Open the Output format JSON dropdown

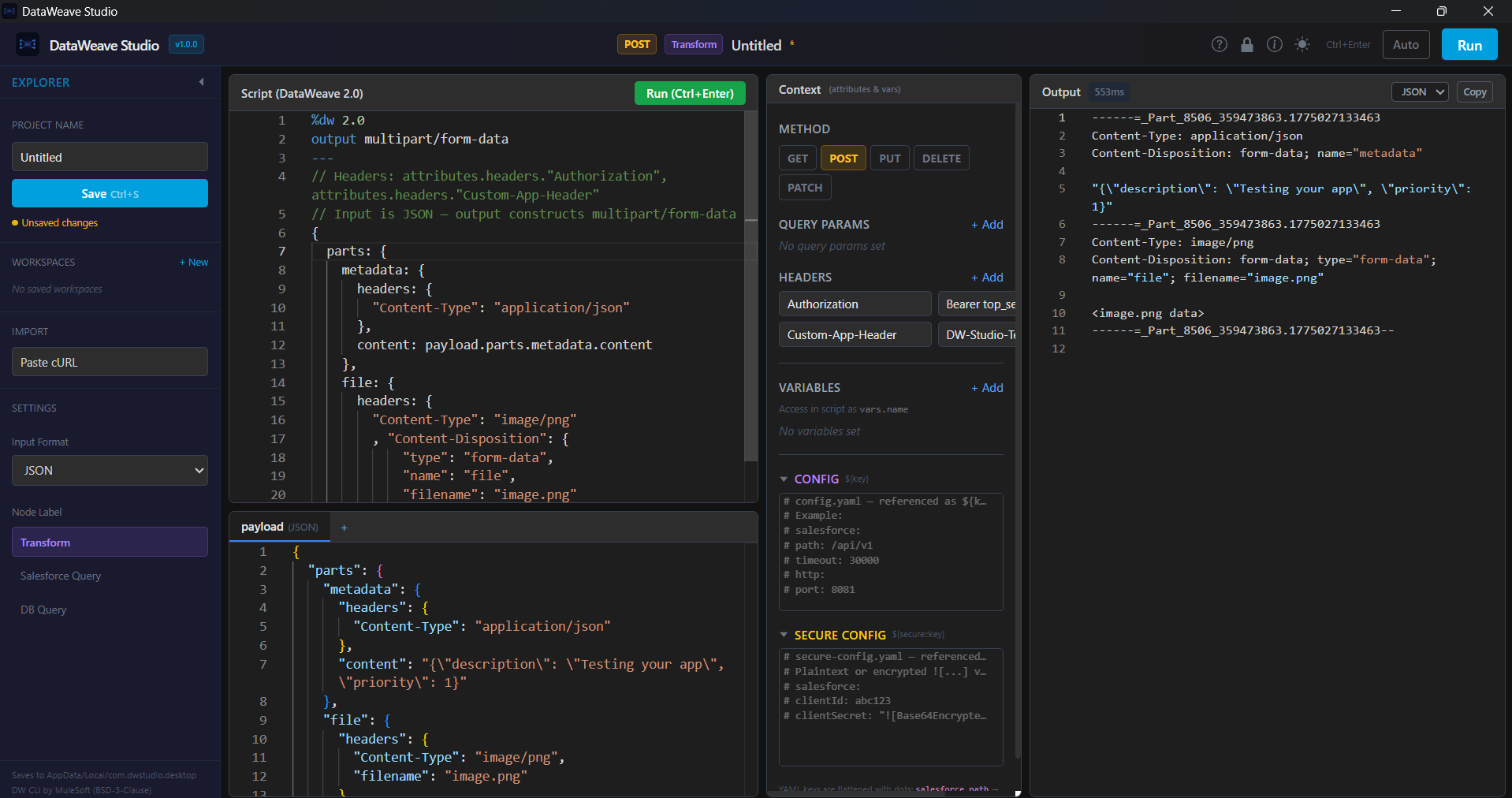(1419, 91)
